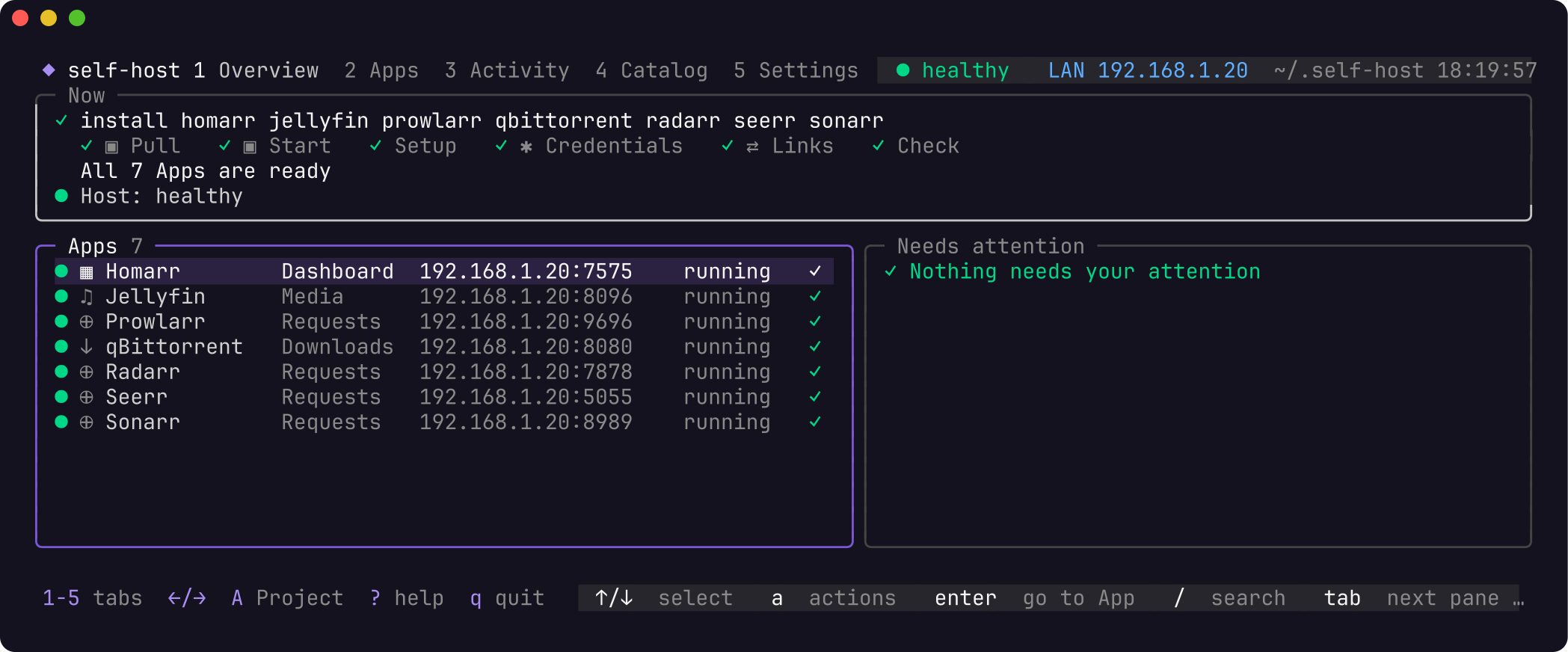This screenshot has width=1568, height=652.
Task: Click the Credentials asterisk icon
Action: [x=526, y=147]
